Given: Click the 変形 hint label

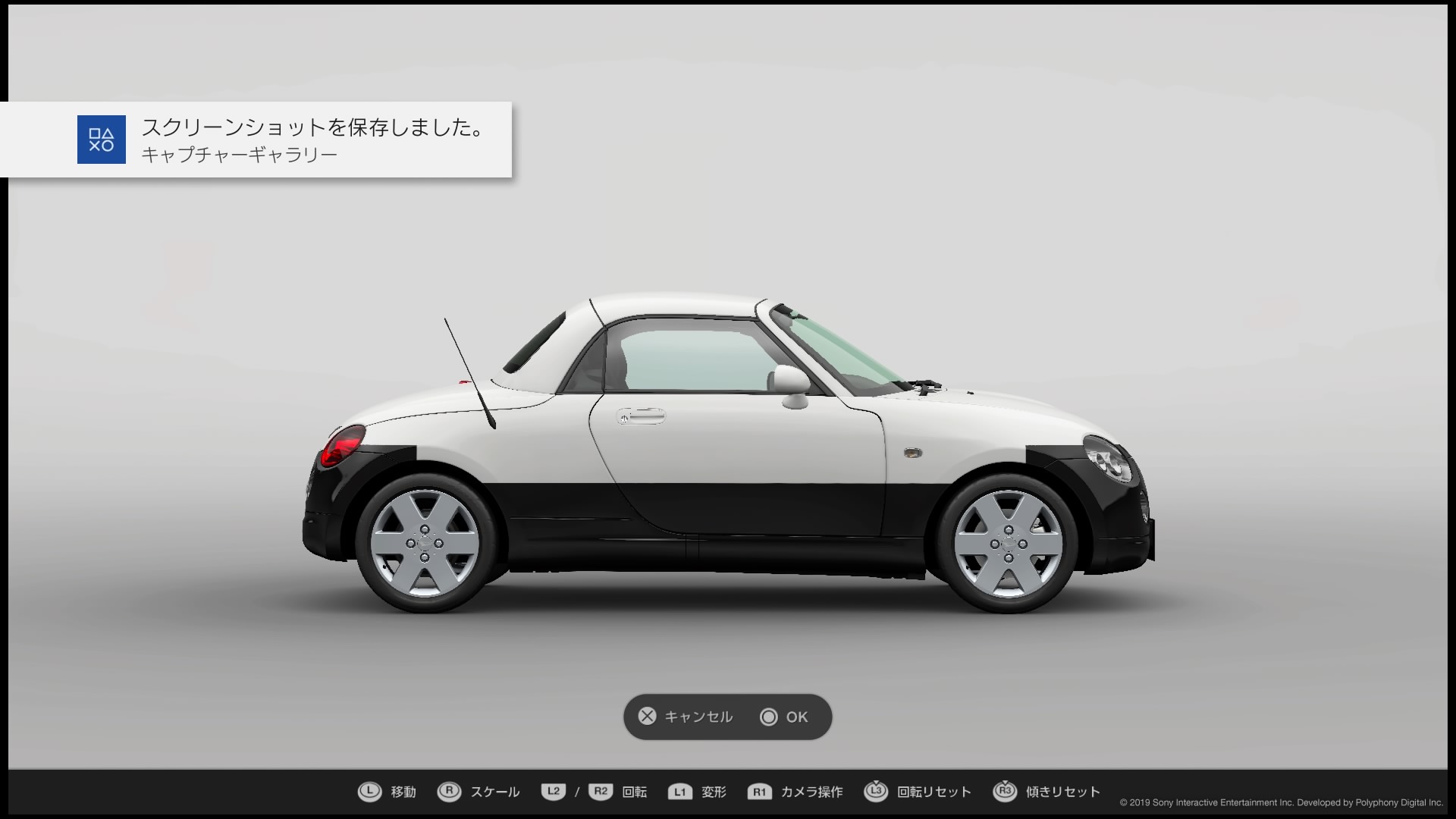Looking at the screenshot, I should click(714, 792).
